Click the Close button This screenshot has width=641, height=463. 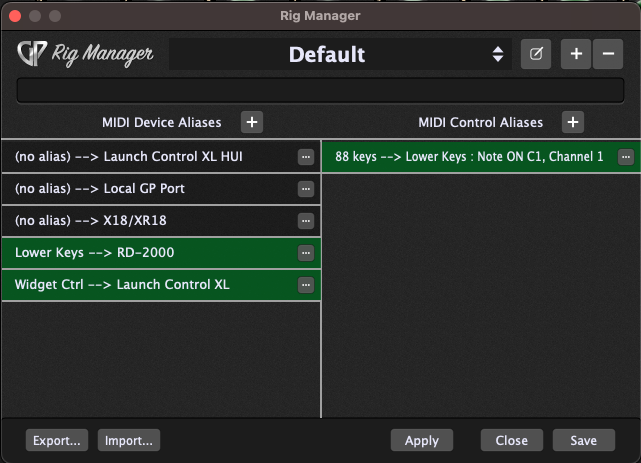512,440
